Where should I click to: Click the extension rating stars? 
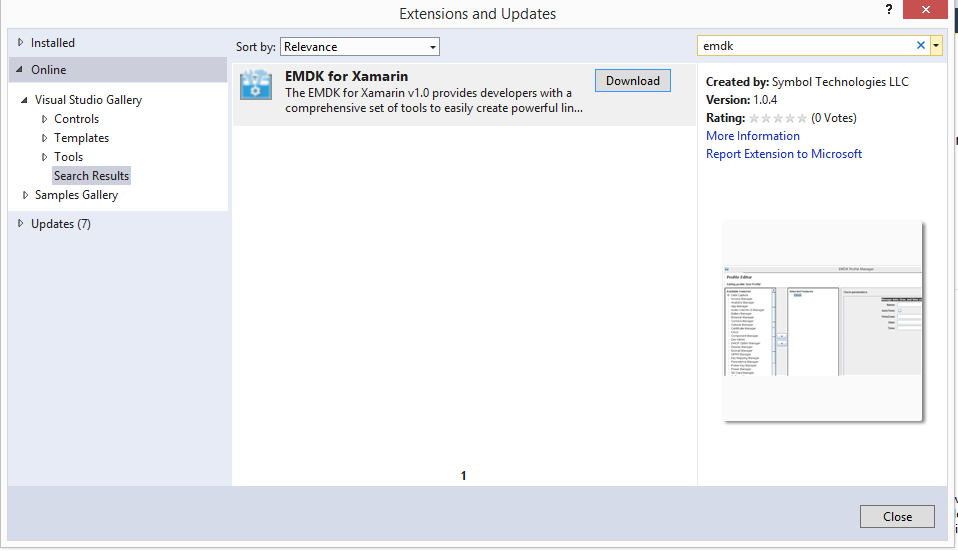(778, 119)
